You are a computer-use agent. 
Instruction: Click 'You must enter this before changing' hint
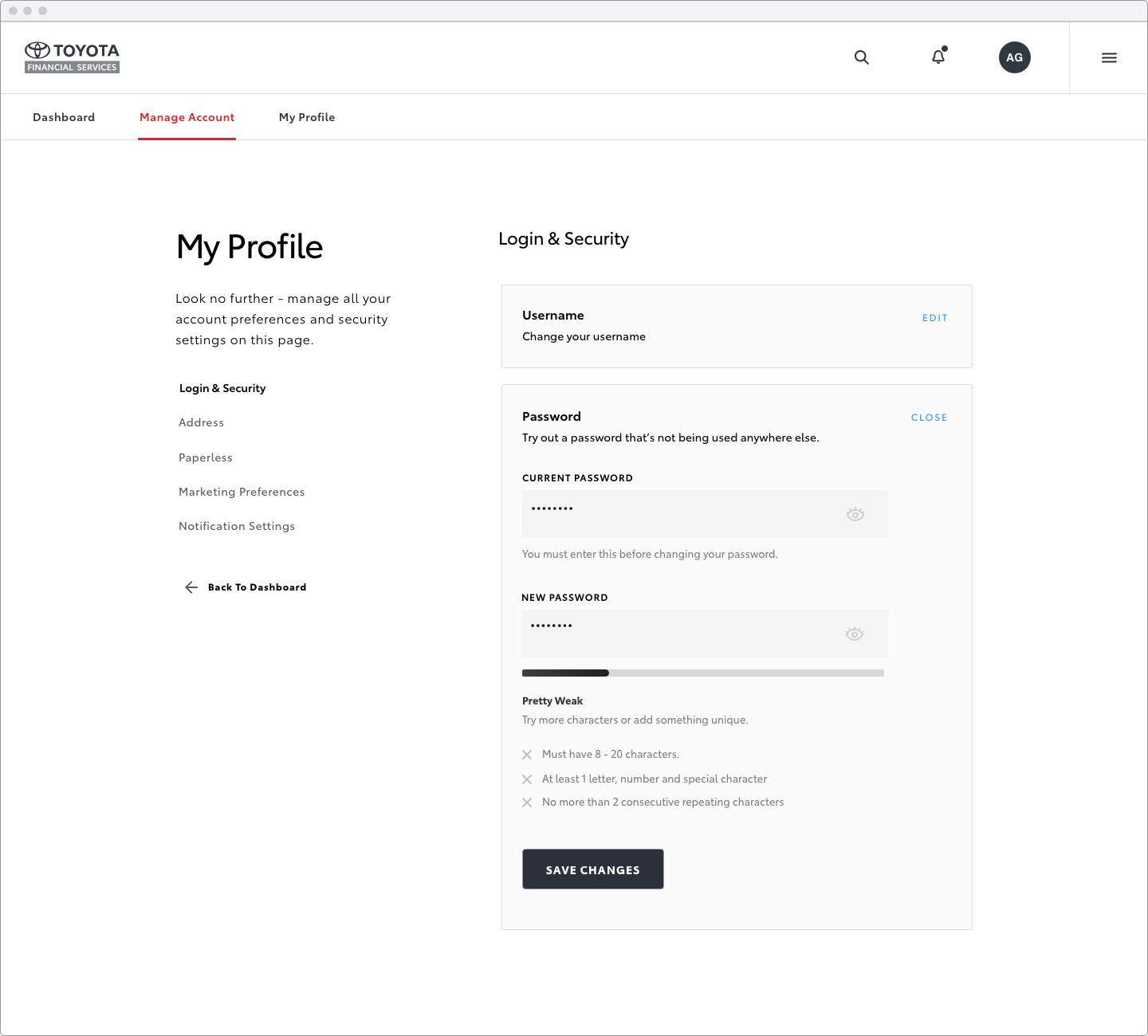tap(650, 554)
